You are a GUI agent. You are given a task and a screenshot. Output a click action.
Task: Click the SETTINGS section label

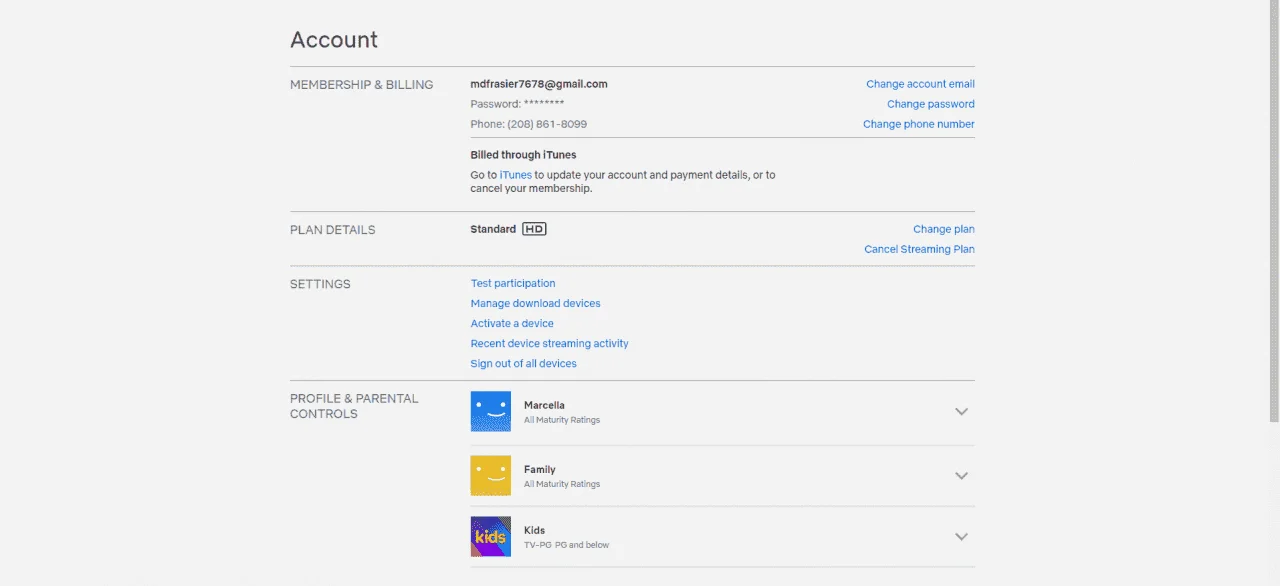[320, 284]
